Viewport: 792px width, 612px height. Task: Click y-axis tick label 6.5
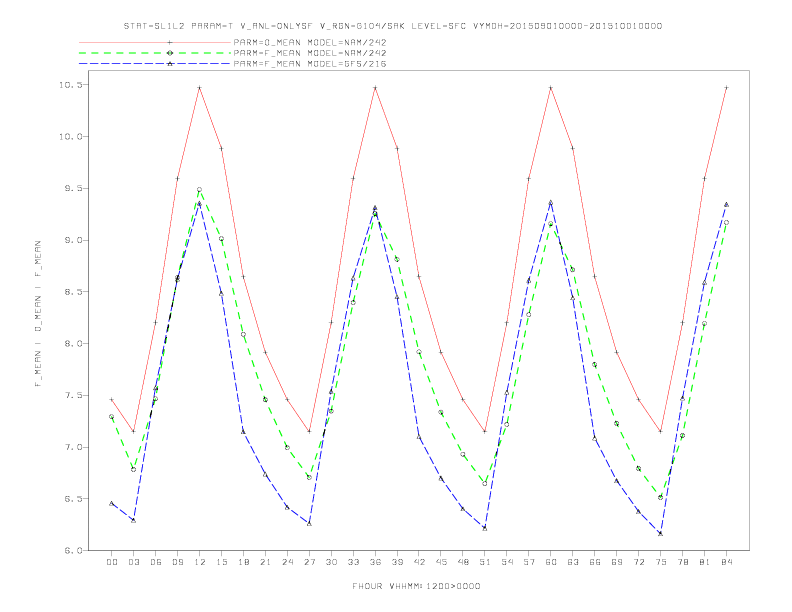point(73,499)
